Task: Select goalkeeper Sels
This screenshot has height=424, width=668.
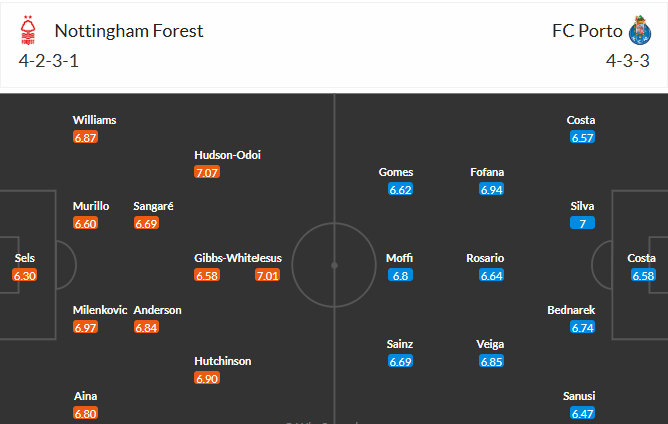Action: (x=25, y=257)
